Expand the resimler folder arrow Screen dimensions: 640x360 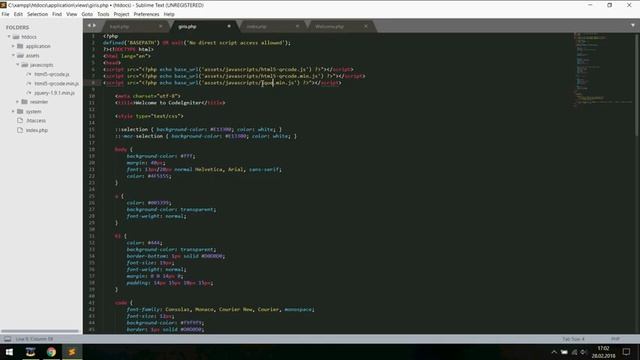coord(18,102)
